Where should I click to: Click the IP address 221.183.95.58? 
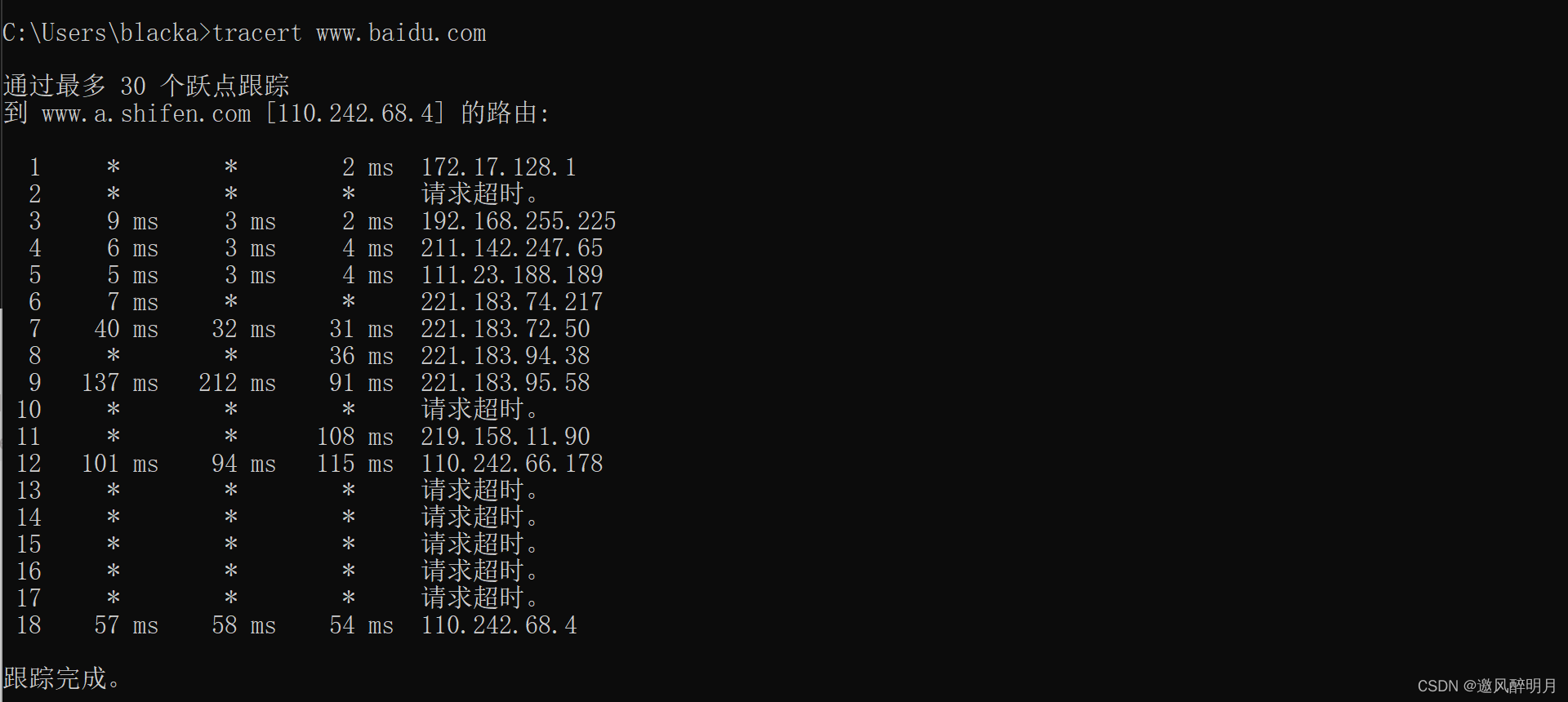click(505, 383)
